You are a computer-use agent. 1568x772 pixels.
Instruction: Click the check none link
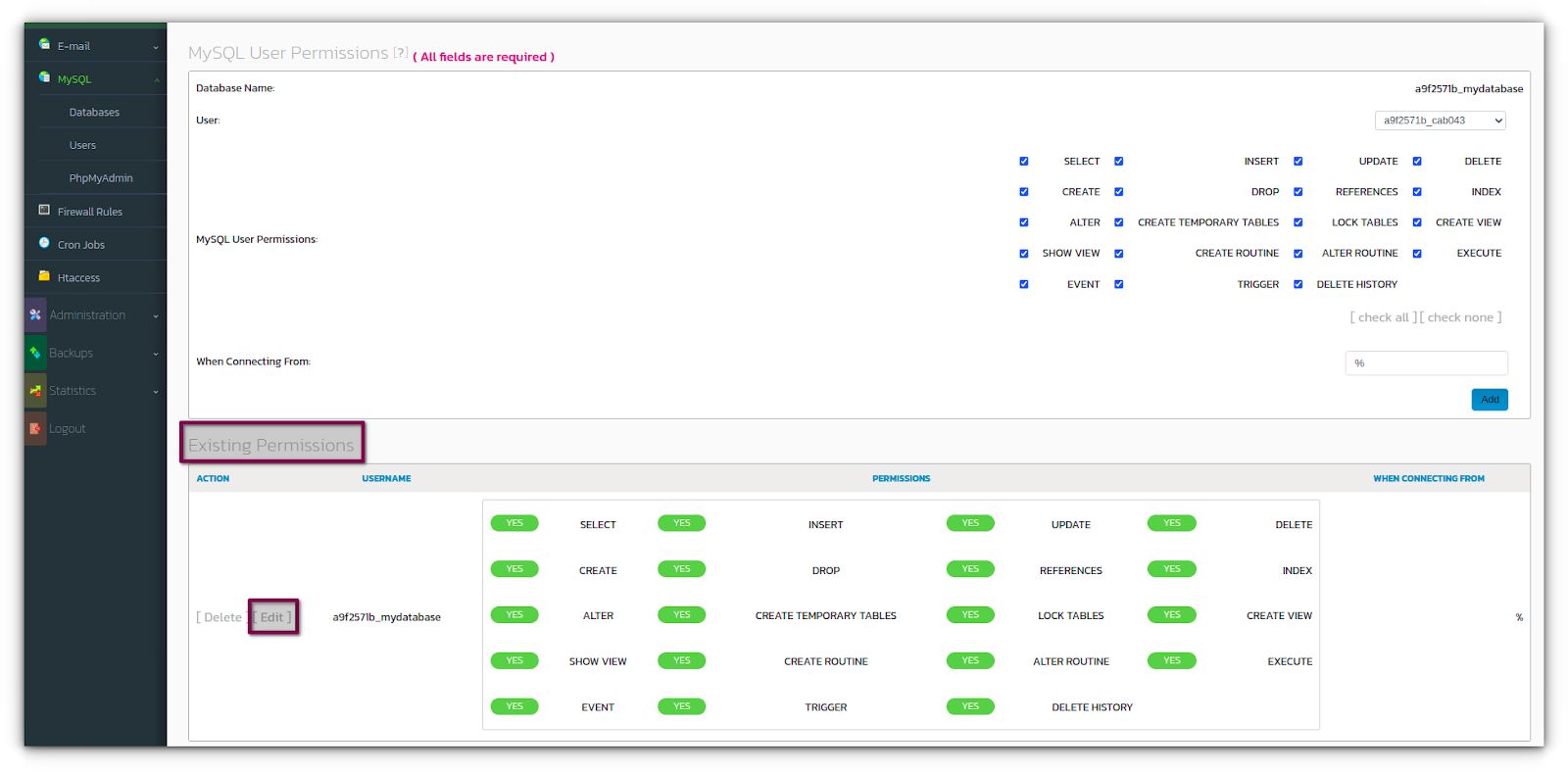(x=1460, y=317)
